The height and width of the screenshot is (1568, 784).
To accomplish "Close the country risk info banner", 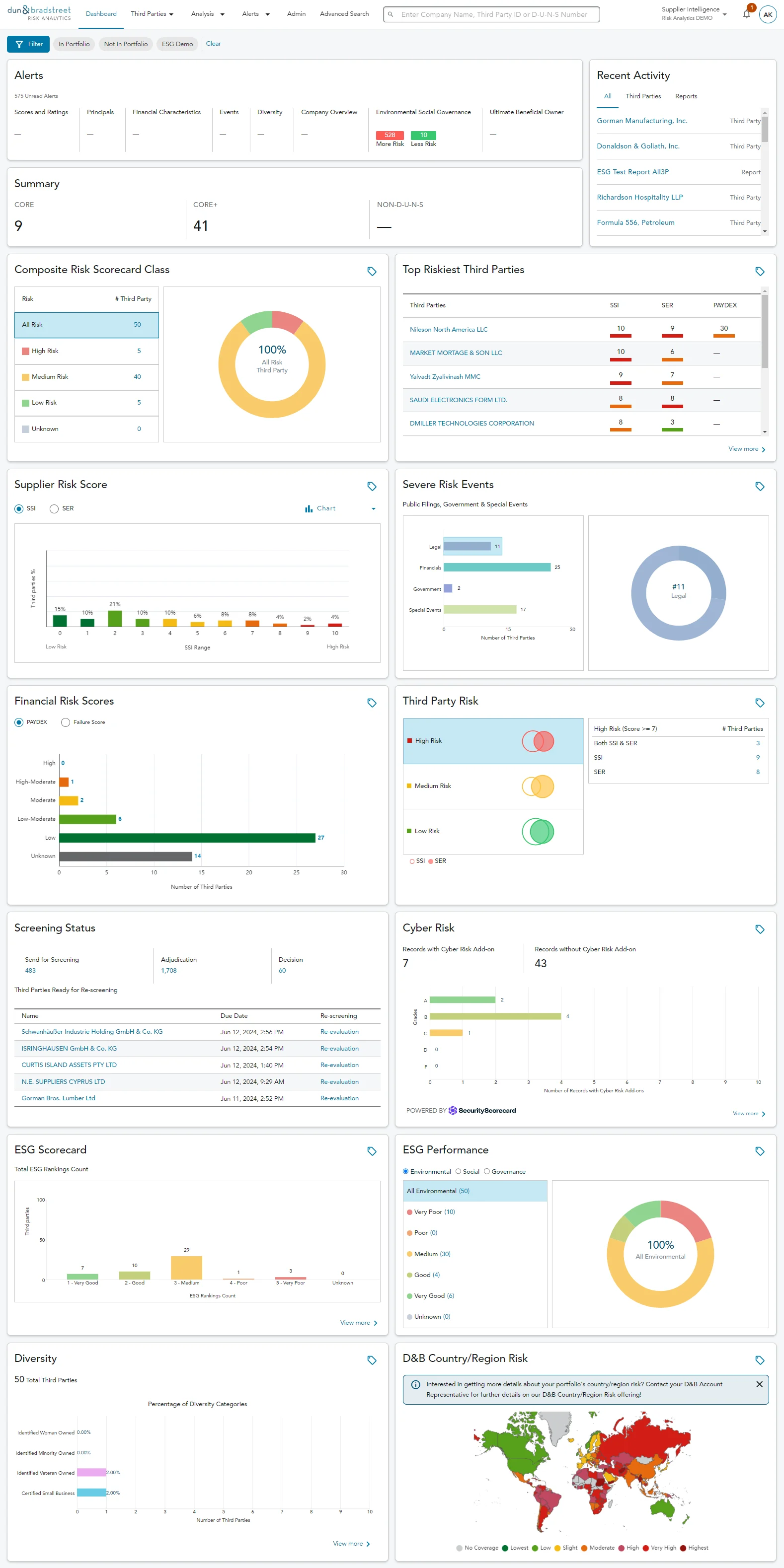I will point(759,1384).
